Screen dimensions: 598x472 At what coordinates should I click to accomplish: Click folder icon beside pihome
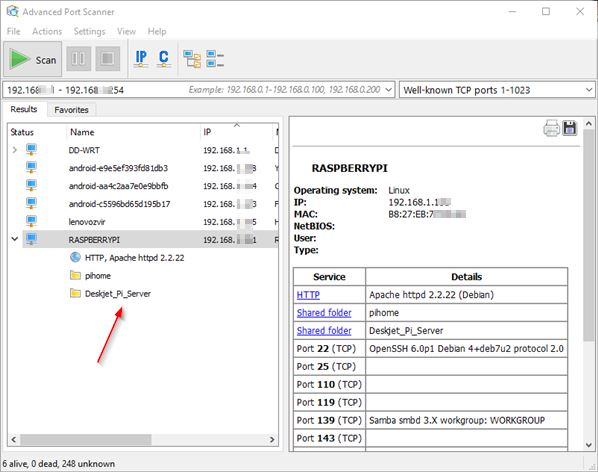(x=76, y=275)
